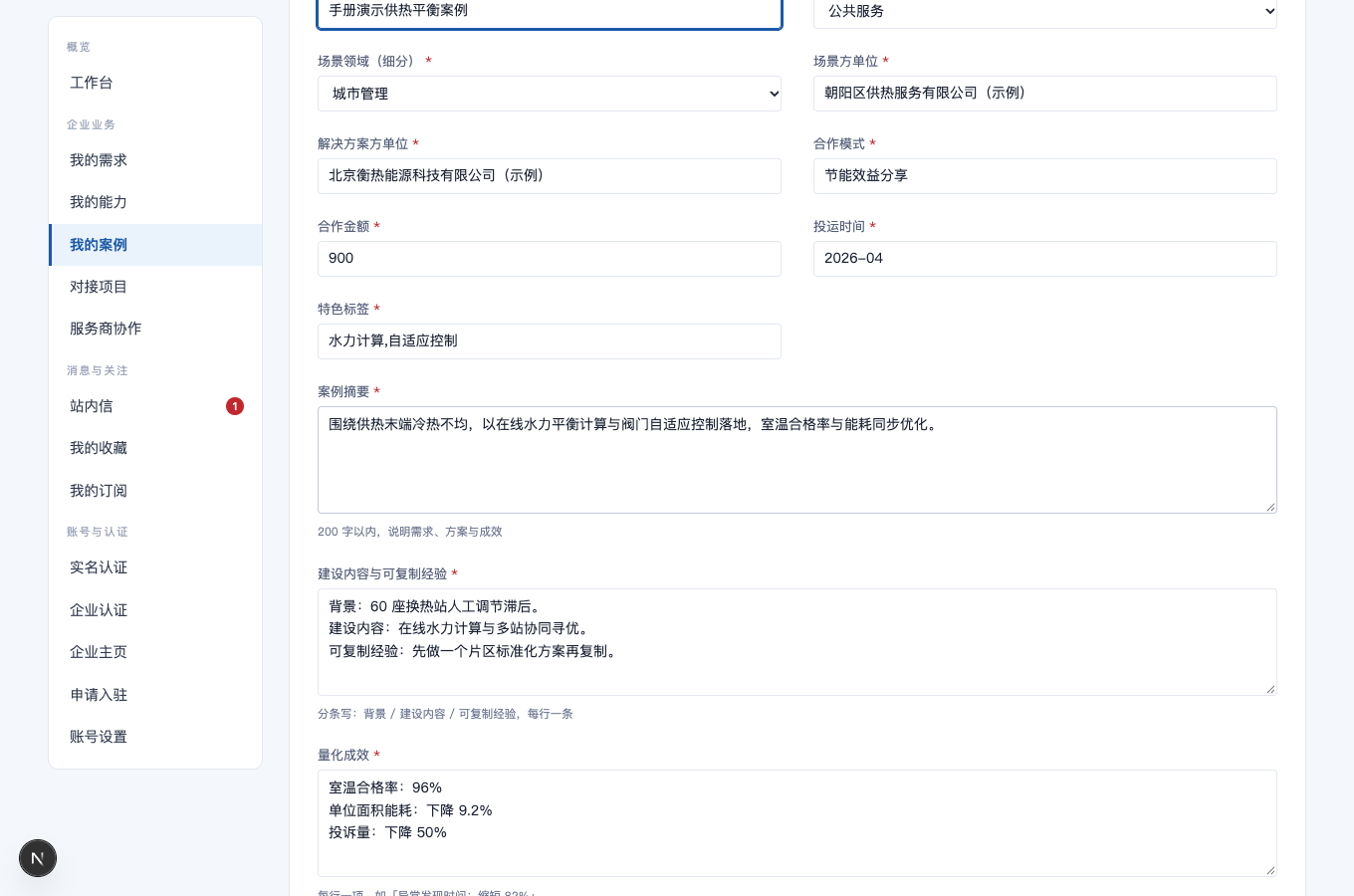Click the 账号与认证 section heading
Image resolution: width=1354 pixels, height=896 pixels.
pos(97,532)
